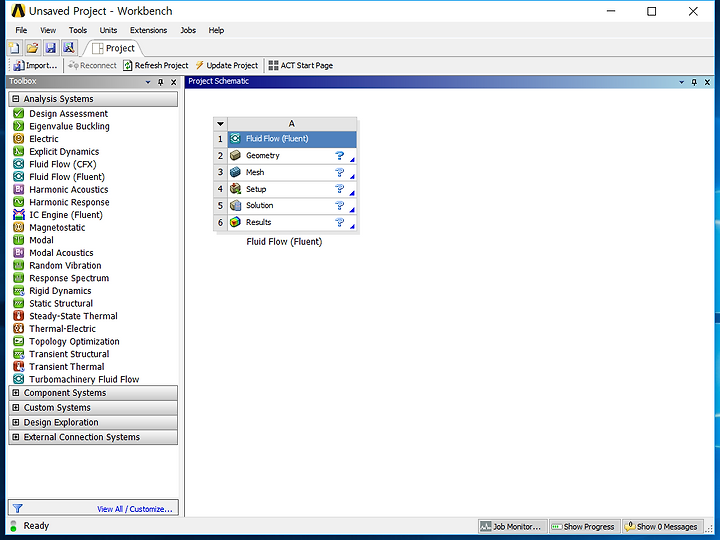The image size is (720, 540).
Task: Close the Toolbox panel
Action: (x=173, y=82)
